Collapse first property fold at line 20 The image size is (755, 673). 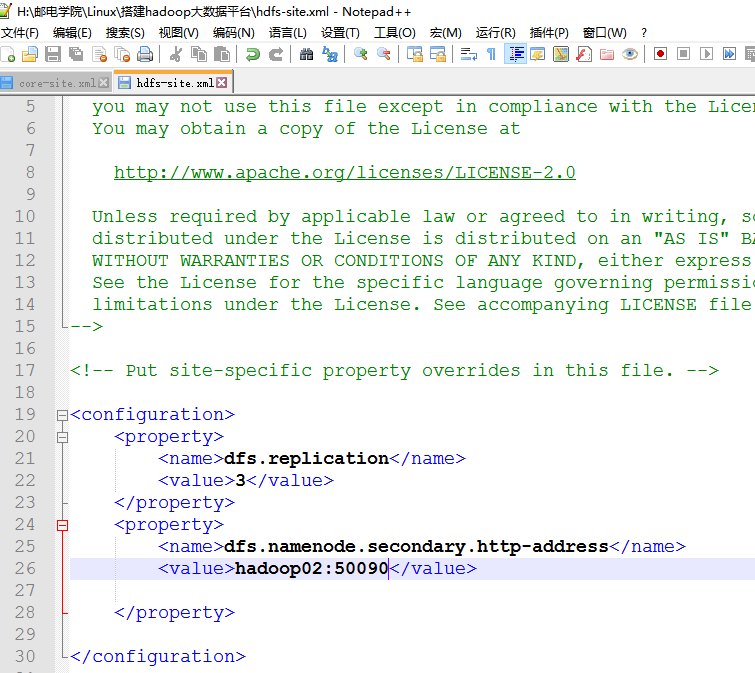coord(62,437)
